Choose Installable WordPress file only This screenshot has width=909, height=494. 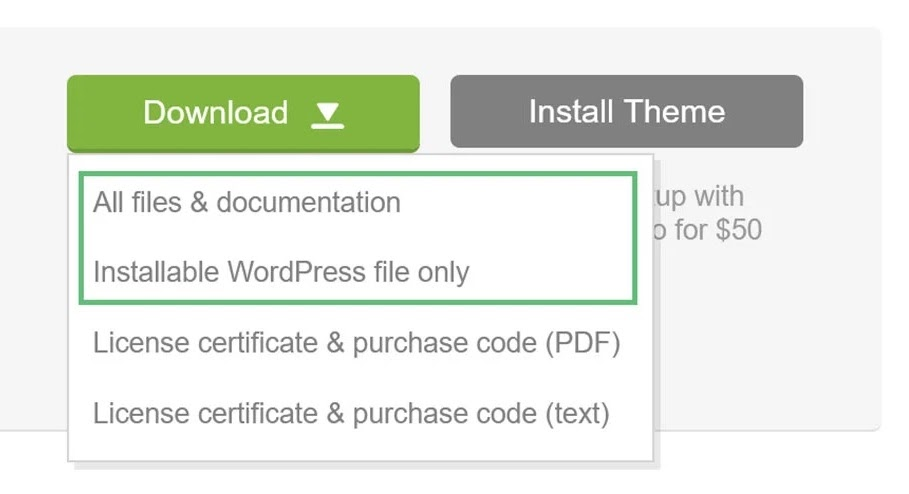point(281,271)
